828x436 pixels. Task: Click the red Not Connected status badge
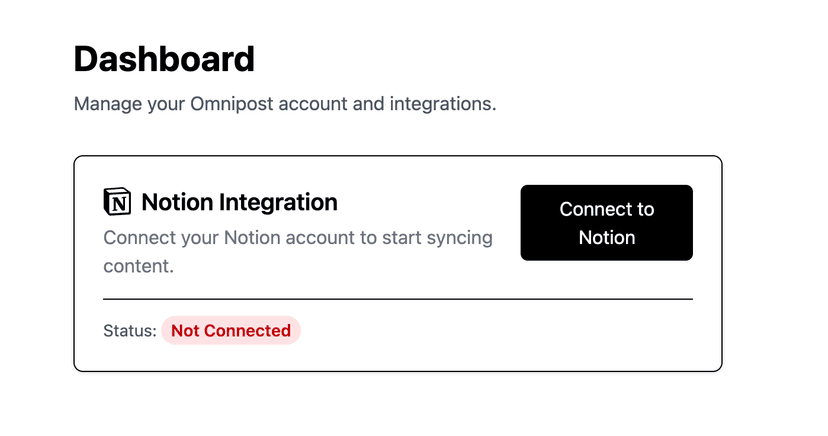click(x=231, y=331)
